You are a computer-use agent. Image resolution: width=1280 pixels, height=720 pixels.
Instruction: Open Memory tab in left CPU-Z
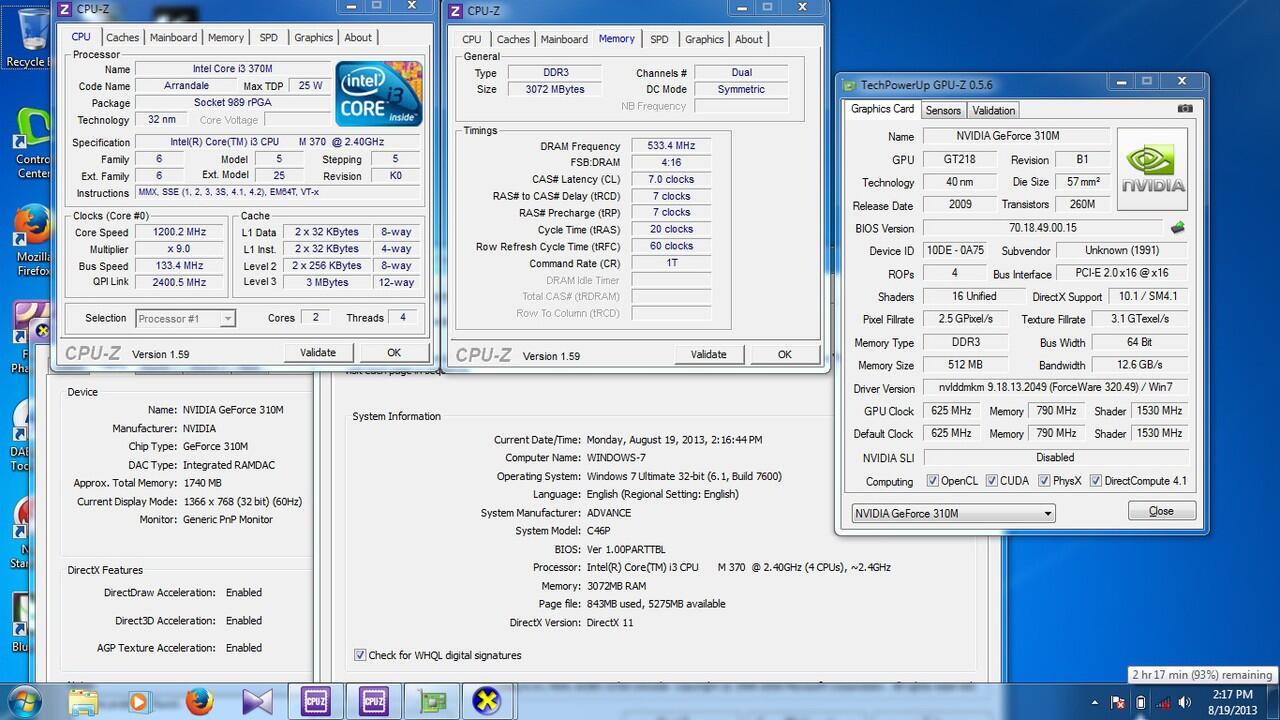(x=226, y=38)
